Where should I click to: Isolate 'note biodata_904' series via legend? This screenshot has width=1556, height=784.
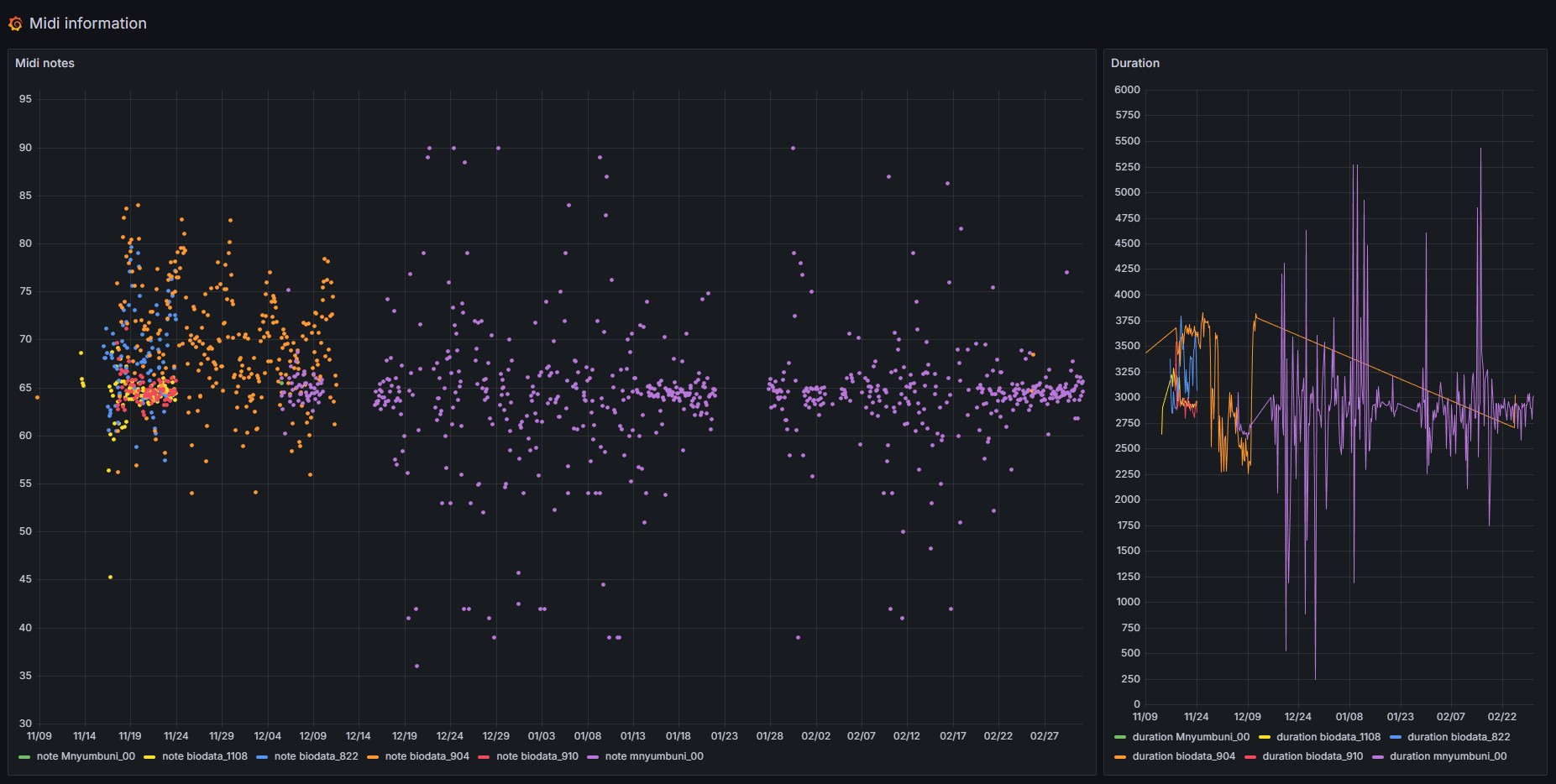pyautogui.click(x=427, y=756)
